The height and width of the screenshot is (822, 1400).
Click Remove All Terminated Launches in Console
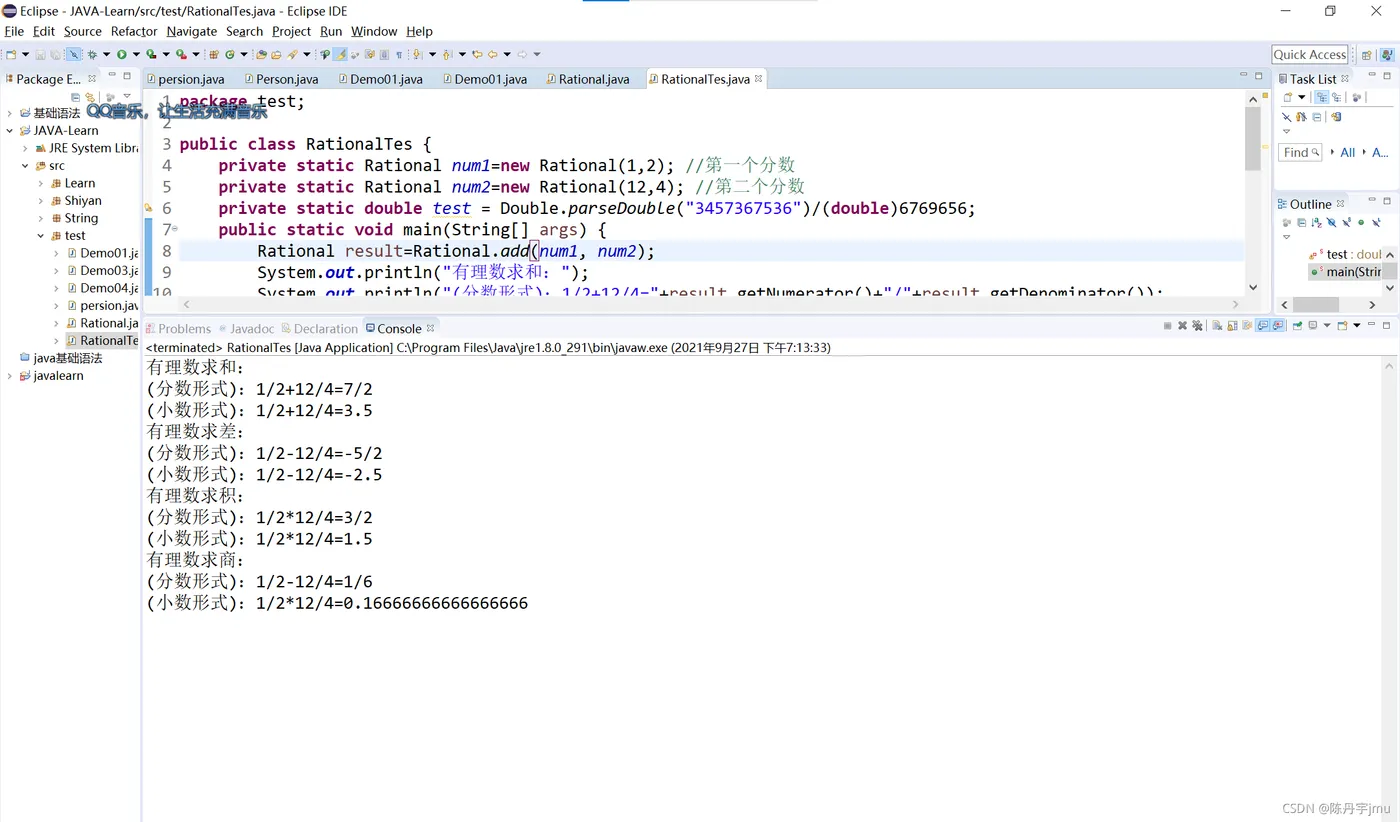(x=1197, y=326)
